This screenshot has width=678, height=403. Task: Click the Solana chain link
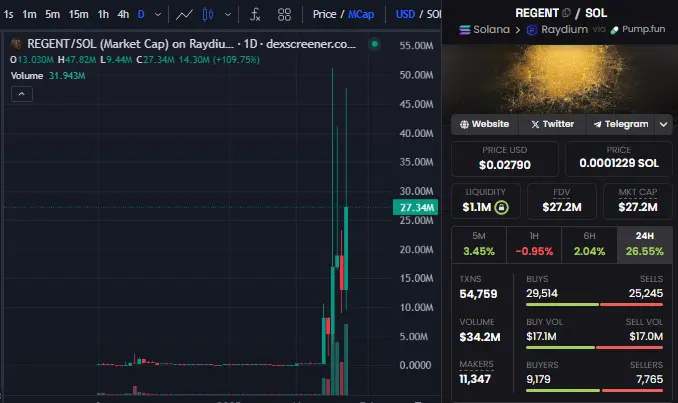point(484,29)
